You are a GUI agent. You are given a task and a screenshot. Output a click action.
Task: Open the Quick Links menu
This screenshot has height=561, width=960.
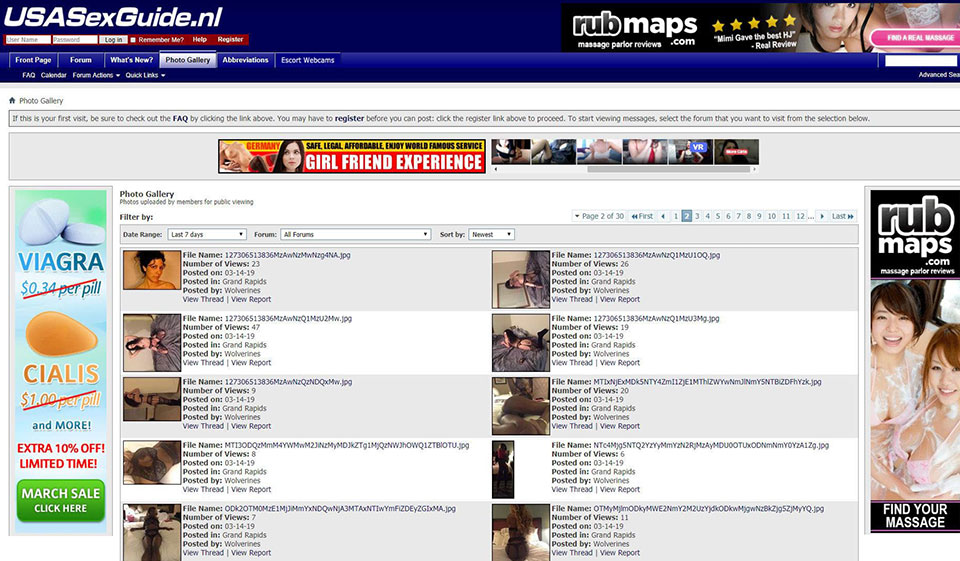click(x=145, y=75)
